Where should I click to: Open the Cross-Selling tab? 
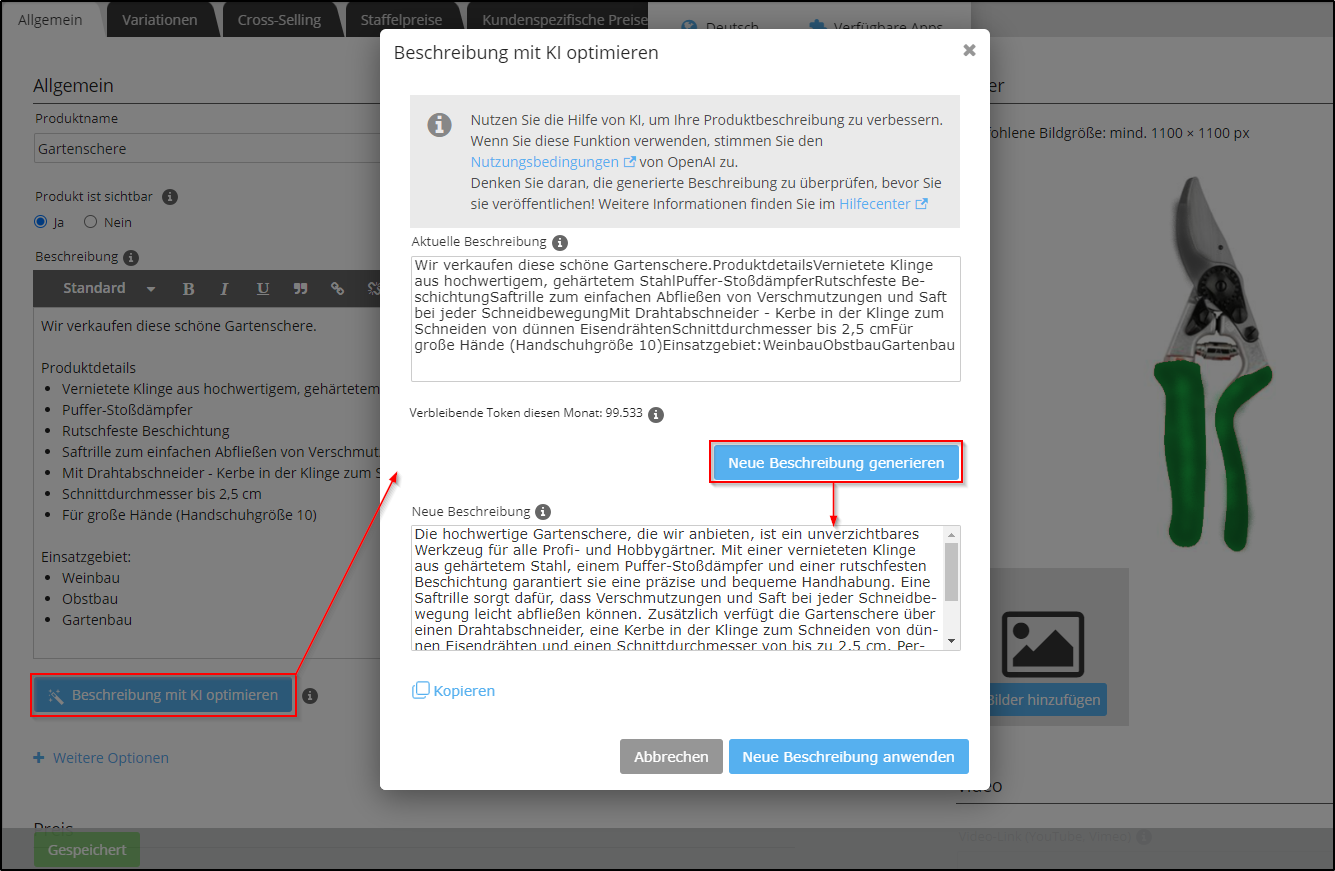tap(279, 20)
